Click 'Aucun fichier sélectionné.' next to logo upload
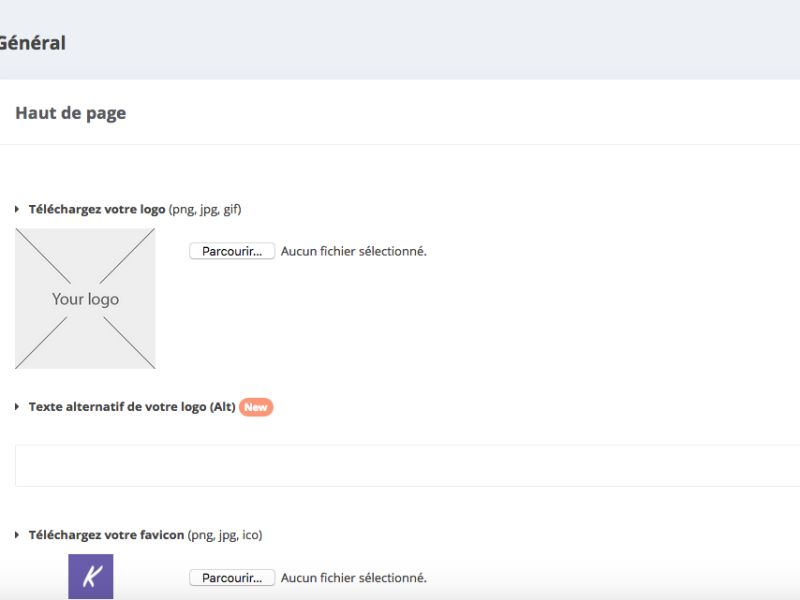This screenshot has width=800, height=600. pos(354,251)
